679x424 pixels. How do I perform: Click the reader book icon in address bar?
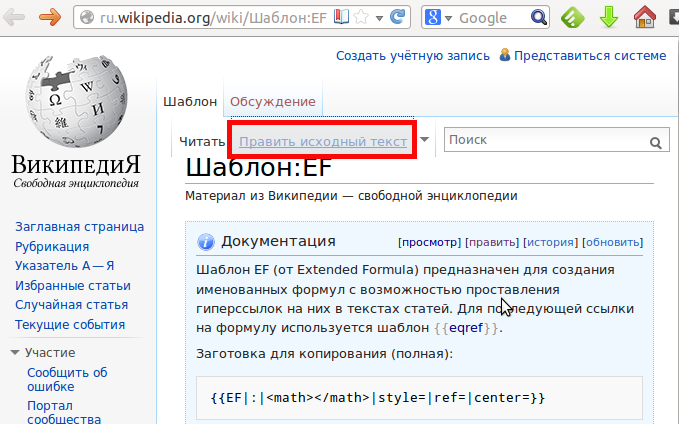(341, 17)
